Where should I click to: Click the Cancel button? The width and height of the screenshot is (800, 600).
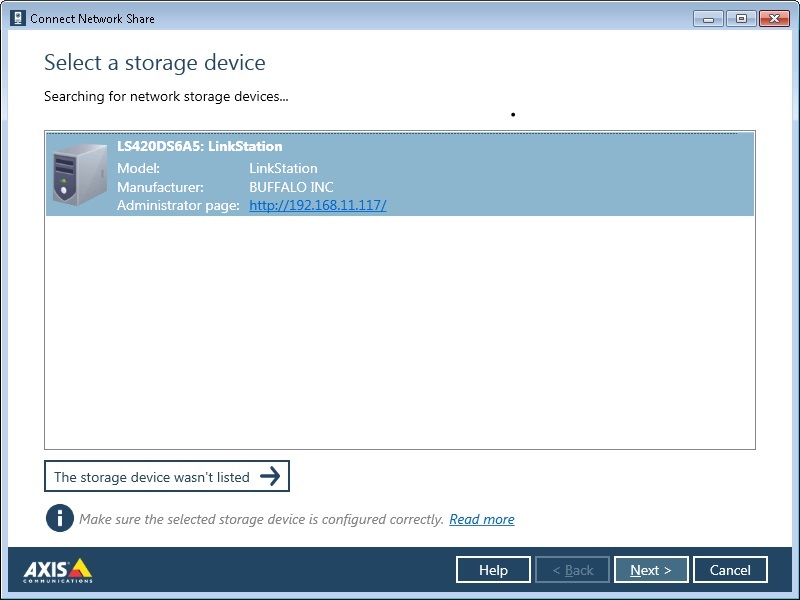730,570
